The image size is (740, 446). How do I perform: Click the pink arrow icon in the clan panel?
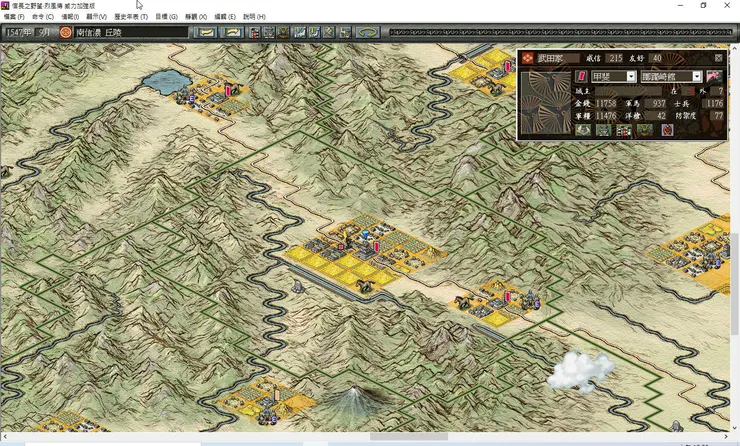pyautogui.click(x=714, y=76)
